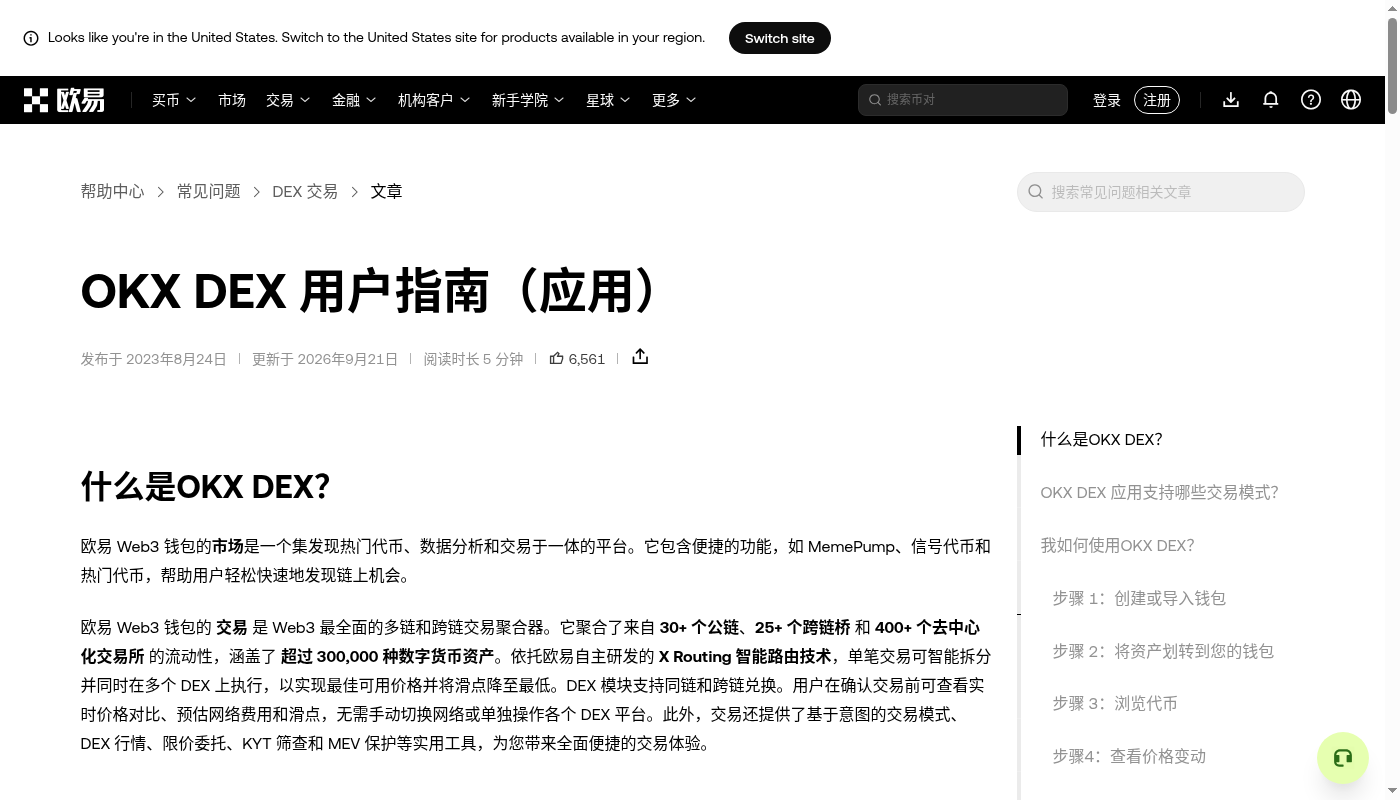Click the Switch site button
Screen dimensions: 1400x800
coord(780,38)
